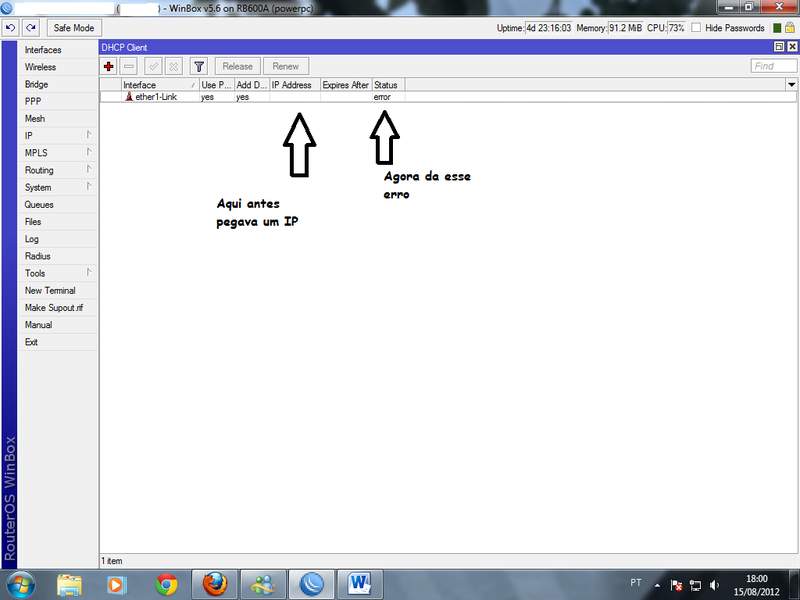Viewport: 800px width, 600px height.
Task: Launch Windows Media Player from taskbar
Action: point(117,585)
